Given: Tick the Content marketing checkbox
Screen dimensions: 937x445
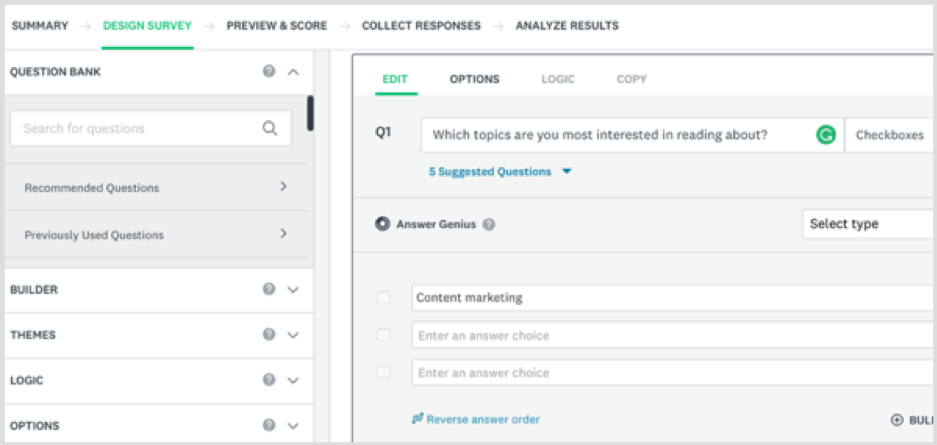Looking at the screenshot, I should pos(384,297).
